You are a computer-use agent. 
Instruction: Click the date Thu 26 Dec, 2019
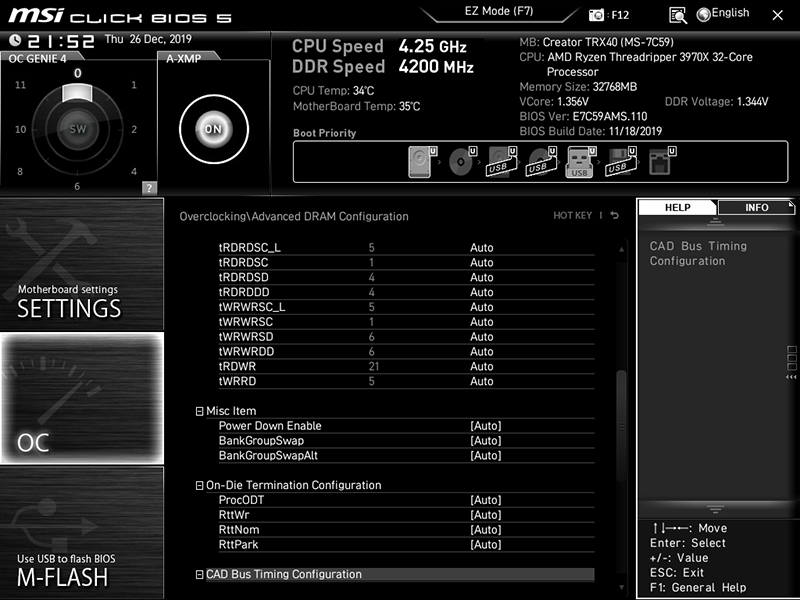(148, 39)
